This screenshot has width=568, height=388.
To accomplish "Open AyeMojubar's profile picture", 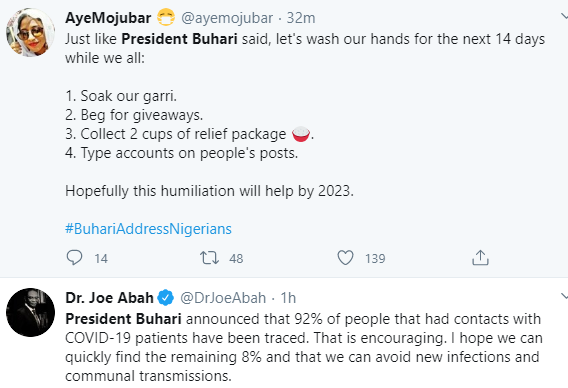I will 30,33.
